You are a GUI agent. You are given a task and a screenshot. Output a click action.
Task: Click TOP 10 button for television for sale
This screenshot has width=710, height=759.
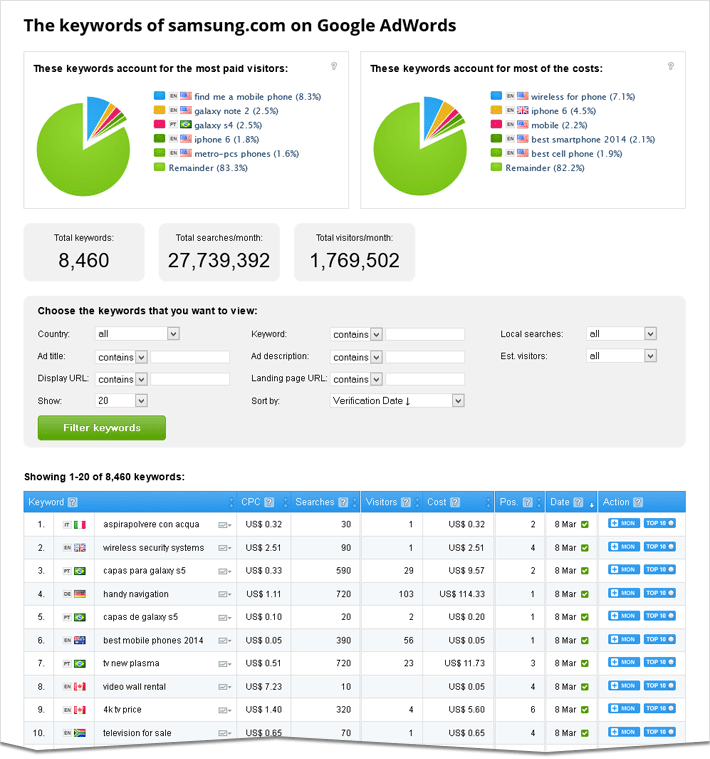point(659,732)
